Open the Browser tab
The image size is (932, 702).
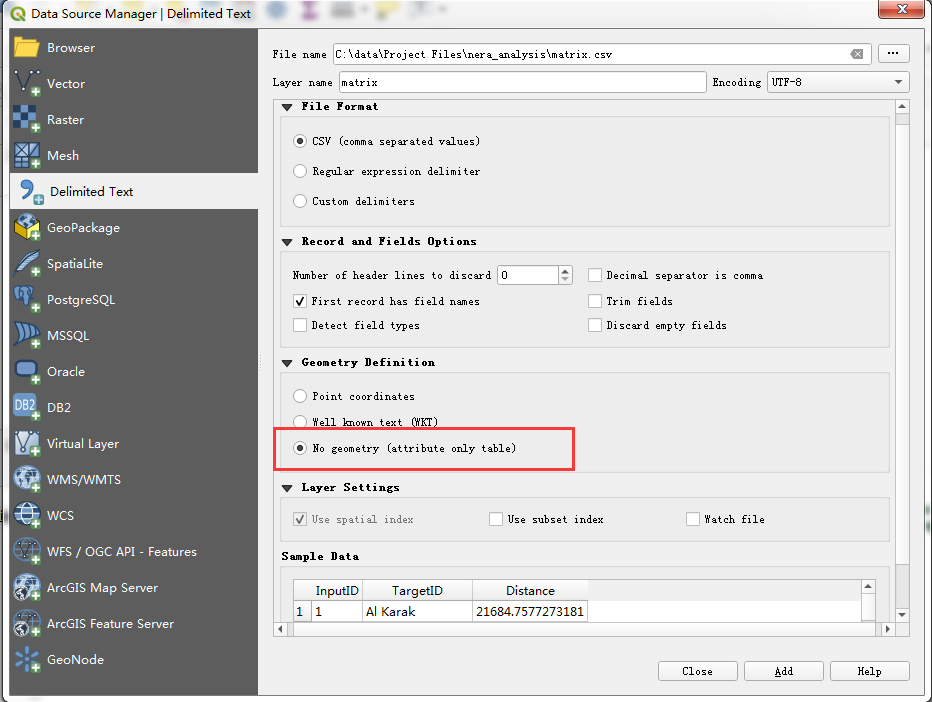coord(134,48)
